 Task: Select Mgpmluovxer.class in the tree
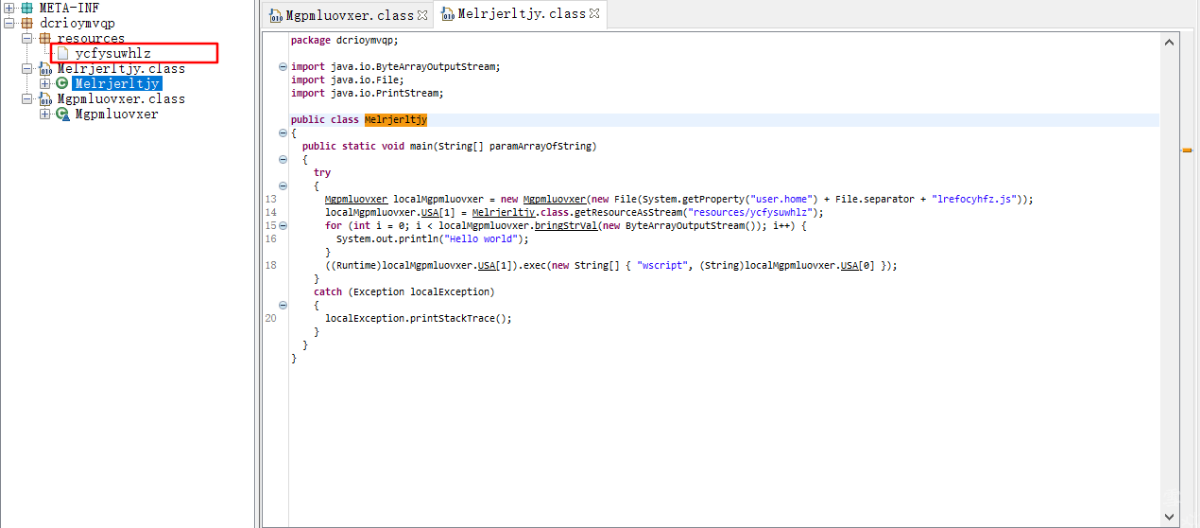[x=120, y=99]
